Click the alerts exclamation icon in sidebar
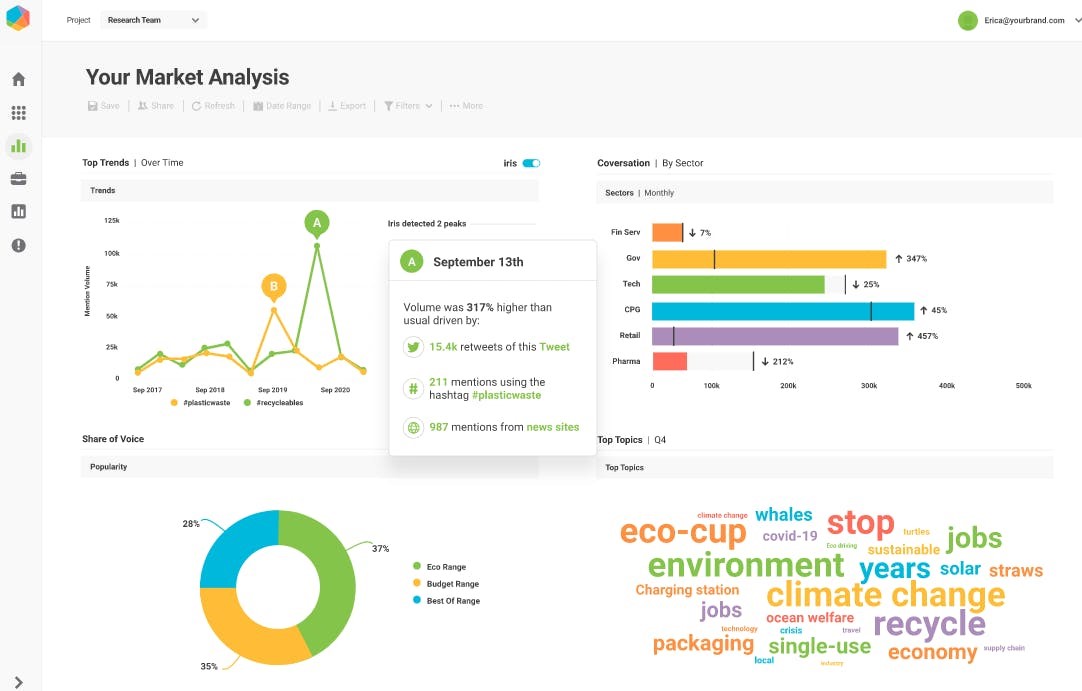The width and height of the screenshot is (1082, 691). pos(18,245)
